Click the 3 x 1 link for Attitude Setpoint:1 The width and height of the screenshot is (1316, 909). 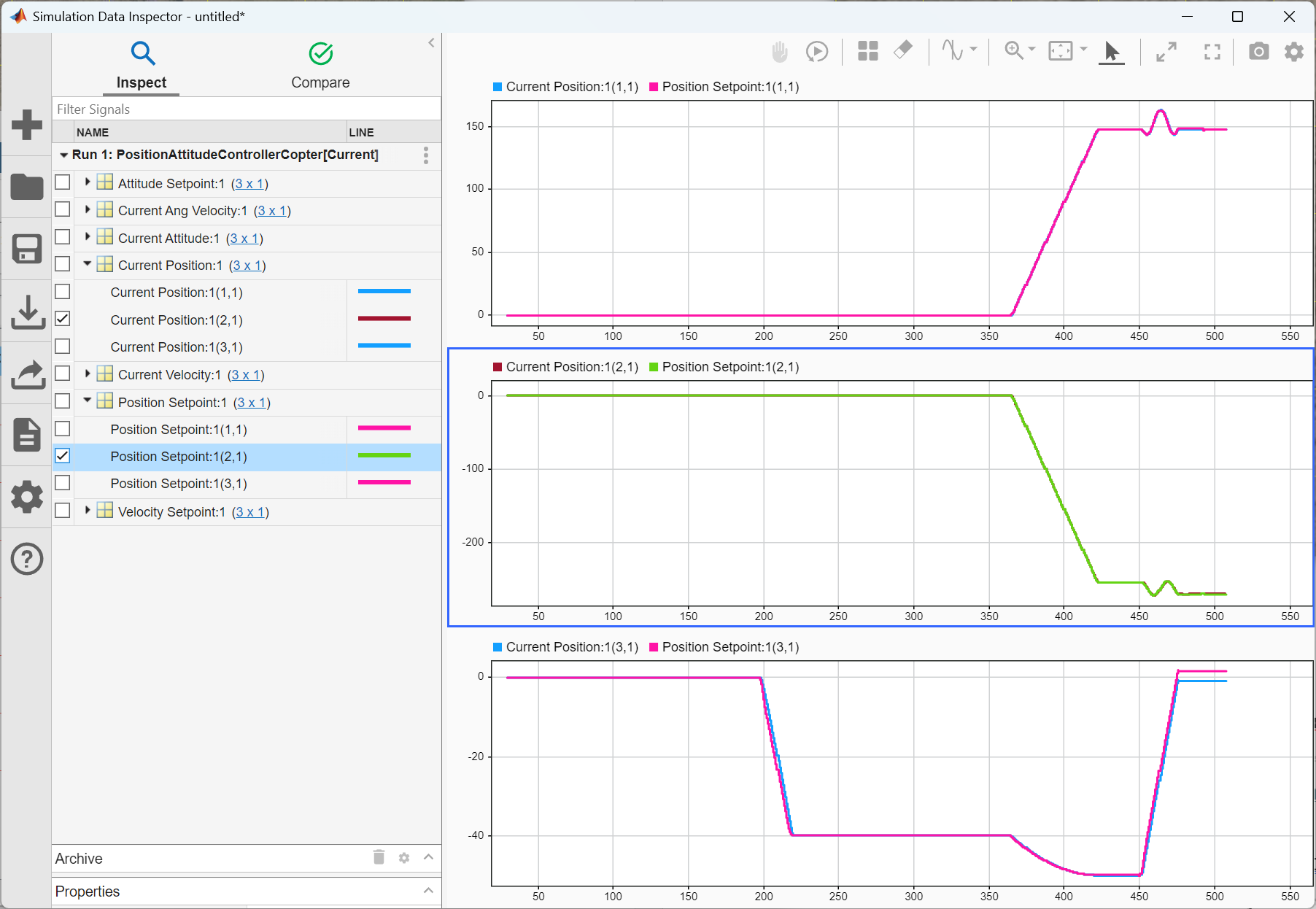tap(249, 184)
